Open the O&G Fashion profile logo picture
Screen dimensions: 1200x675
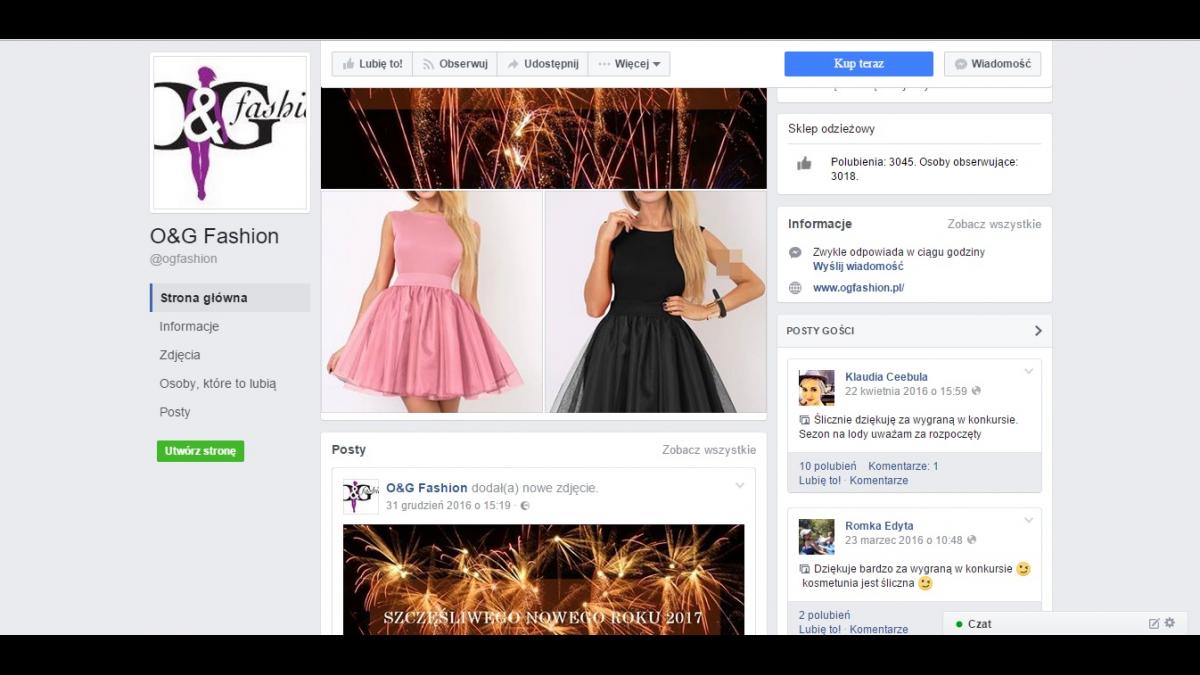point(230,133)
